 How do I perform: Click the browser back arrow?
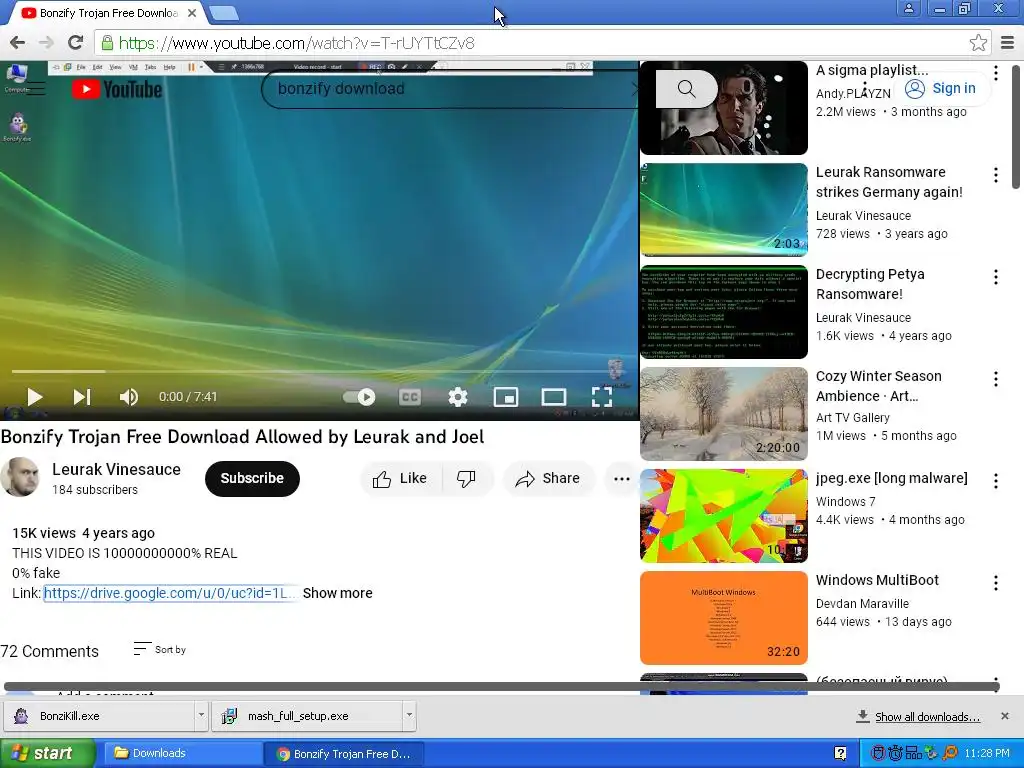(x=18, y=43)
